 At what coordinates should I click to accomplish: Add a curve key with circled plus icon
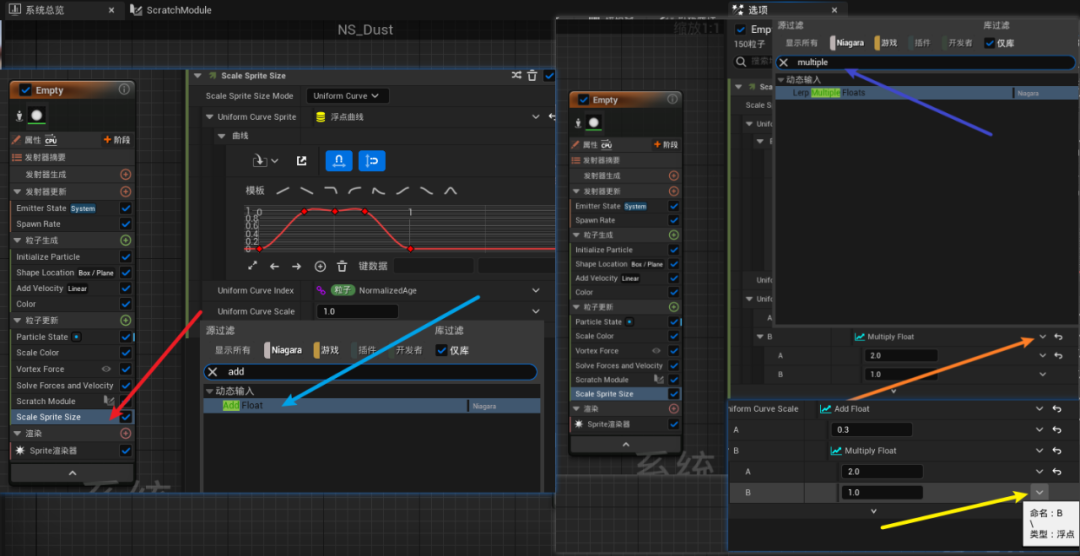(320, 266)
